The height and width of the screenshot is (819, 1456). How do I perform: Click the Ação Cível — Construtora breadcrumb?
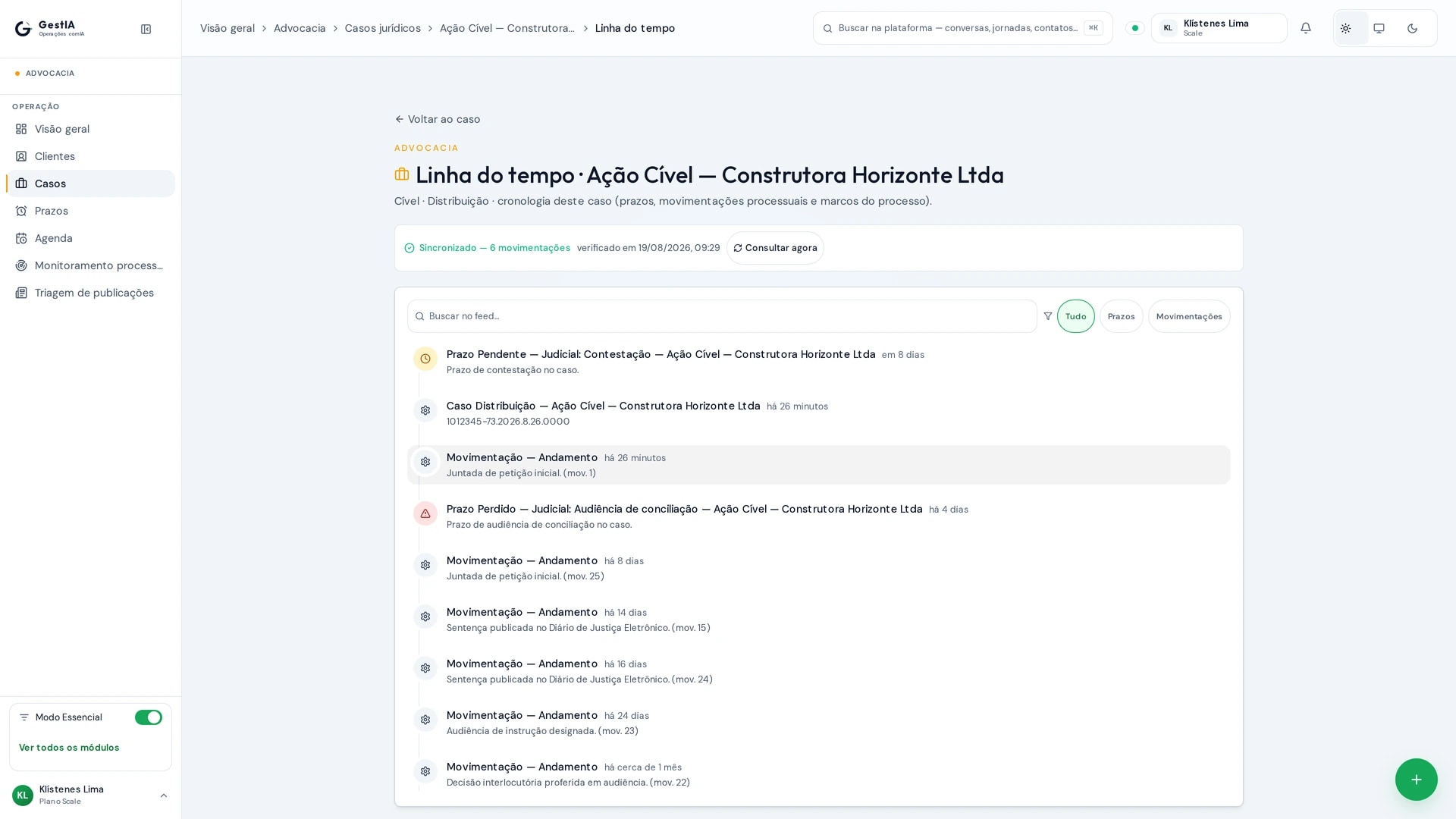point(507,28)
